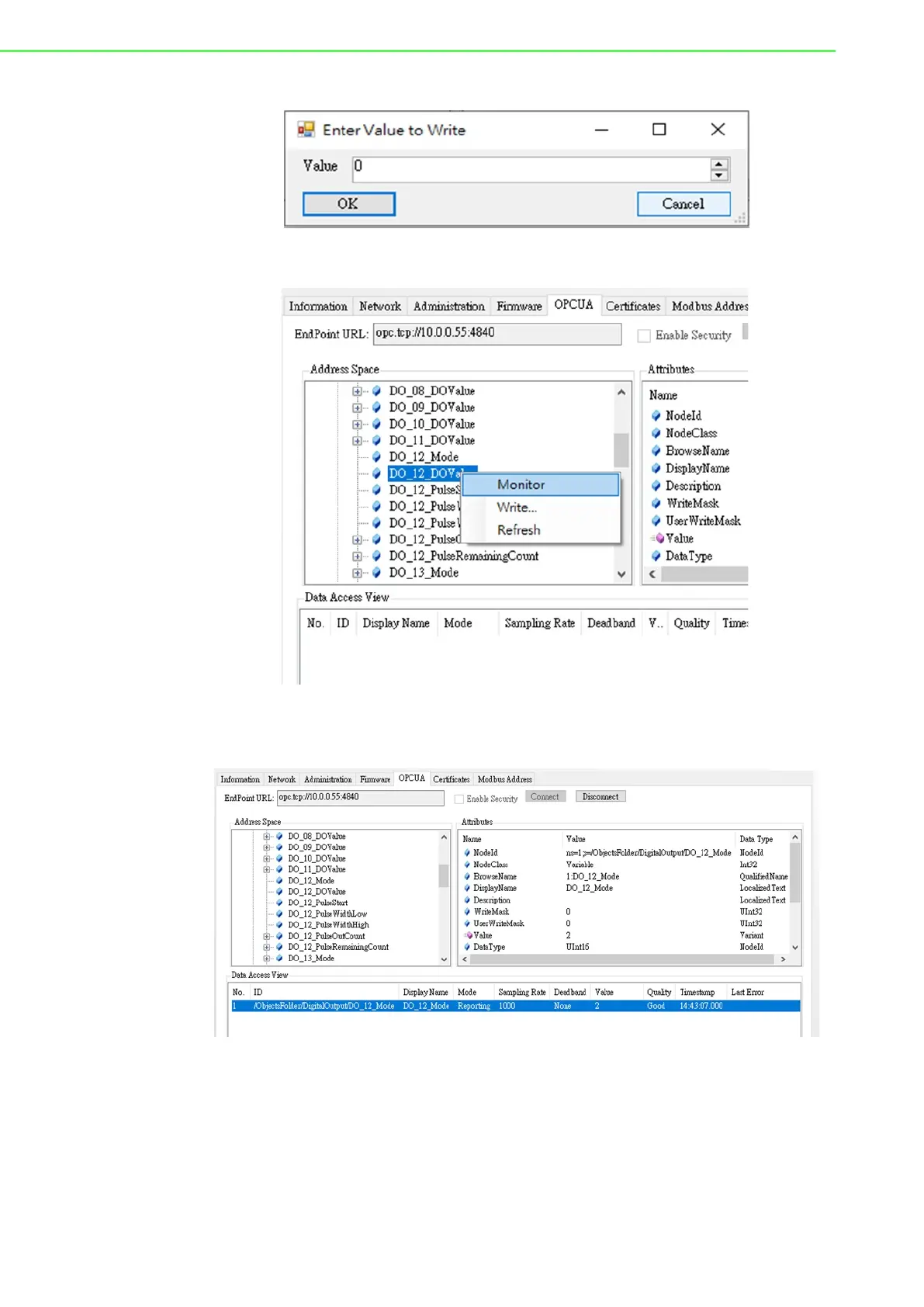The height and width of the screenshot is (1307, 924).
Task: Click the BrowseName attribute icon in middle screenshot
Action: click(x=656, y=451)
